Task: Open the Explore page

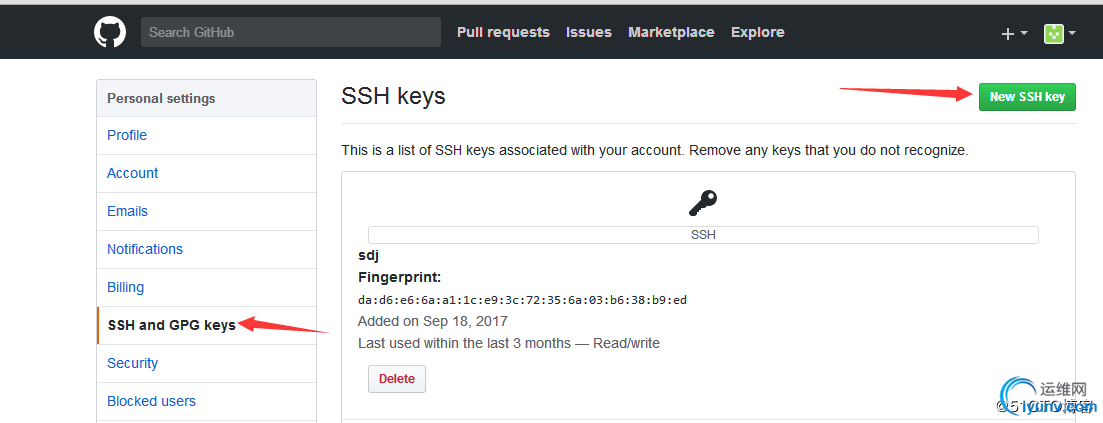Action: coord(758,32)
